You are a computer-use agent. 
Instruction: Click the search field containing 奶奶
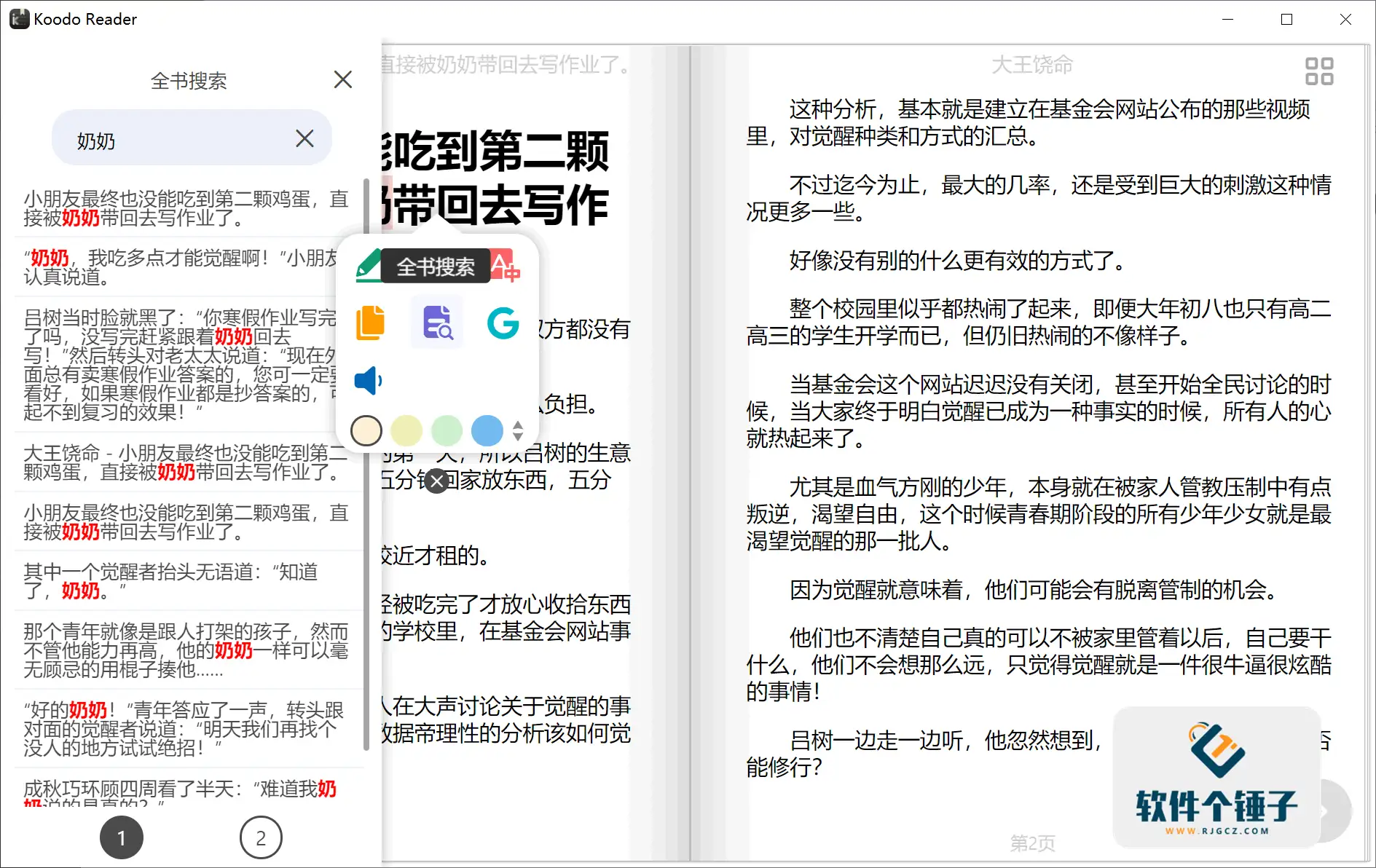(192, 138)
